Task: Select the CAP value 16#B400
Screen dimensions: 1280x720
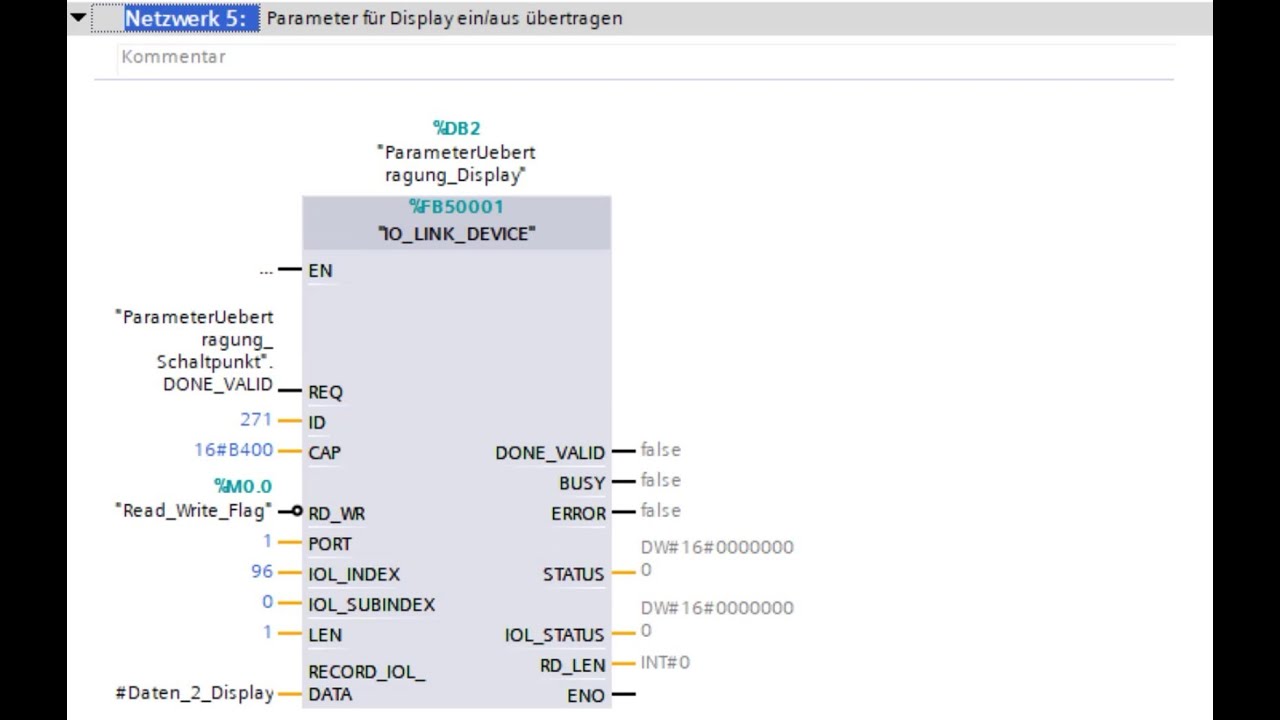Action: [x=233, y=450]
